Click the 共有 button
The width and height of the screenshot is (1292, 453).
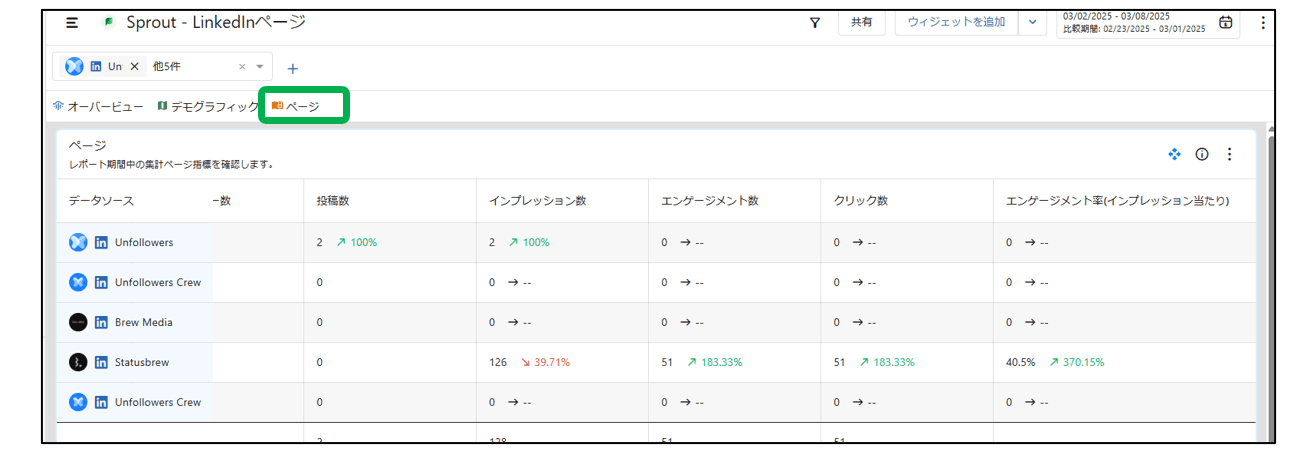click(x=860, y=22)
